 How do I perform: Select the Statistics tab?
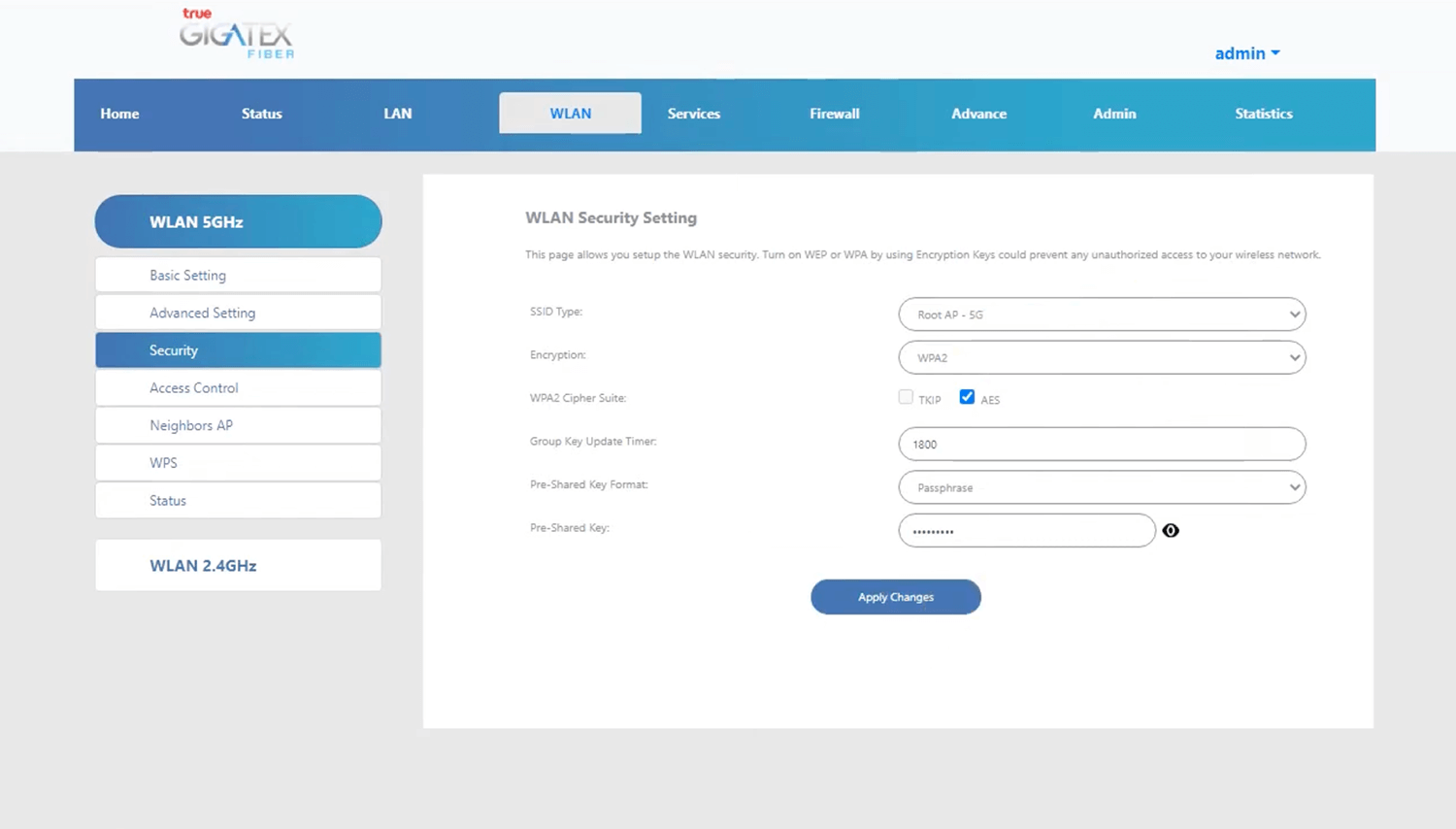tap(1263, 114)
